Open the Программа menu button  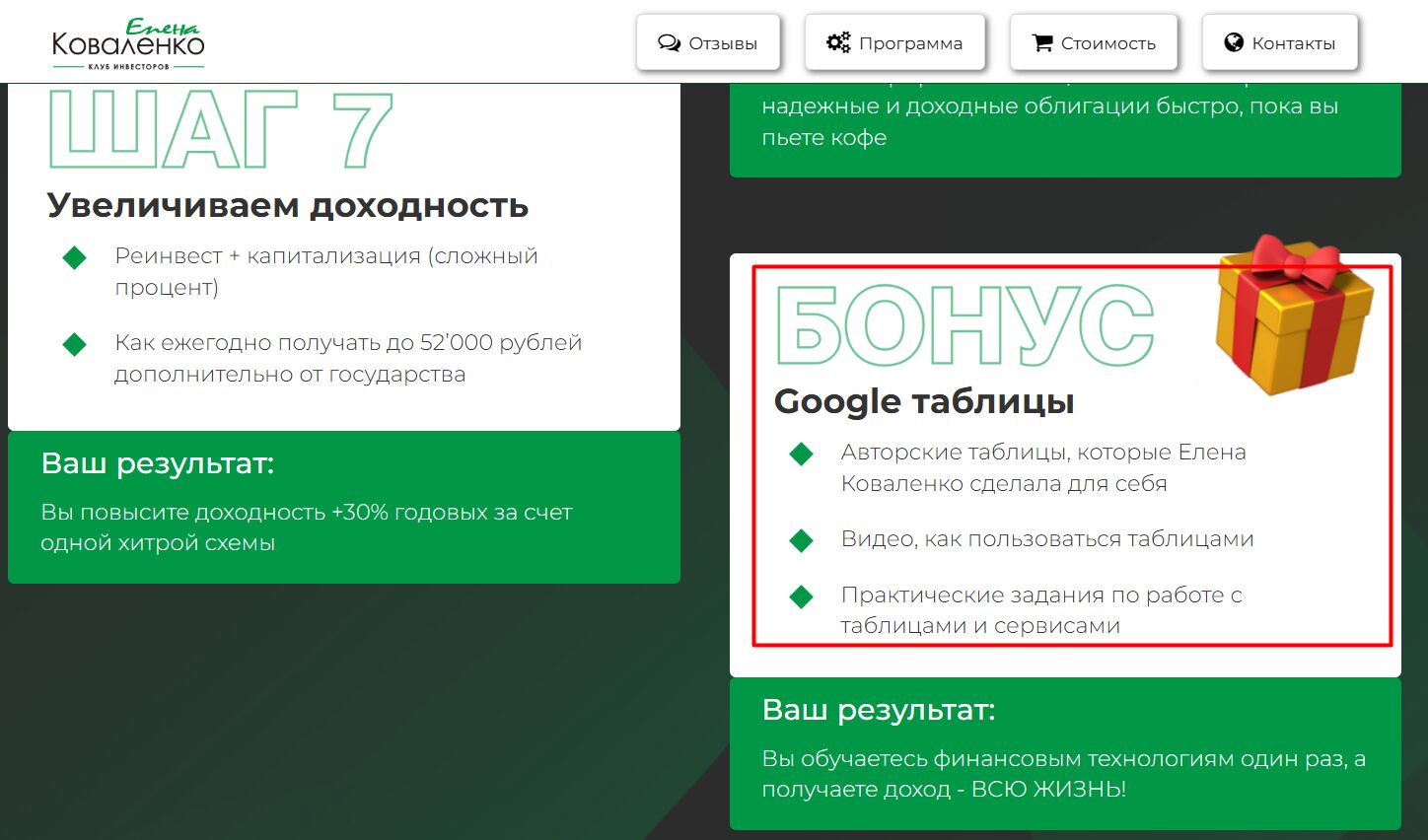tap(894, 42)
